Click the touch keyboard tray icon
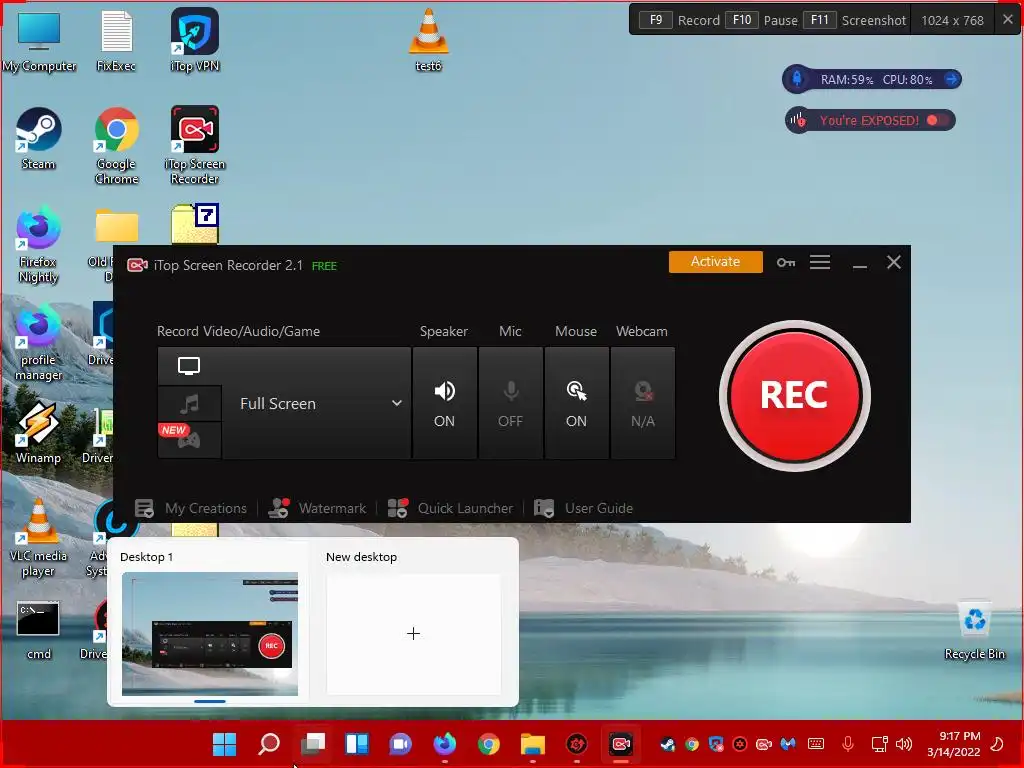The height and width of the screenshot is (768, 1024). pos(816,744)
